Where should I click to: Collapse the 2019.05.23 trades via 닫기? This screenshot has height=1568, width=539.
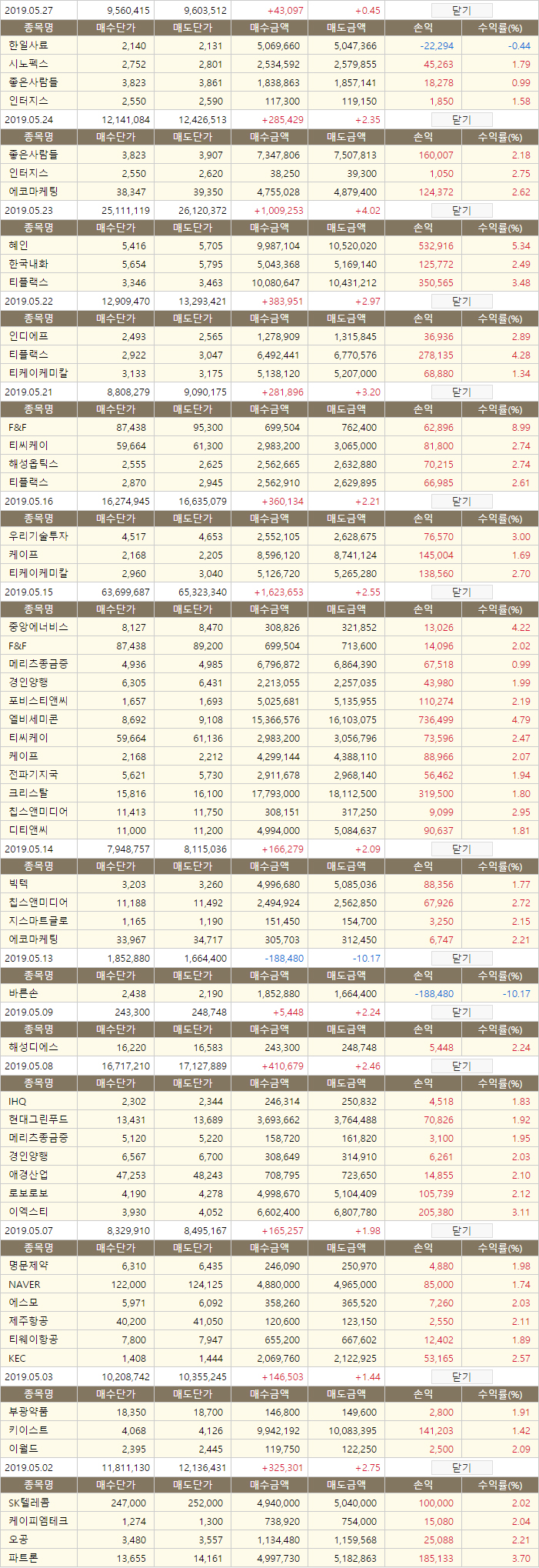(x=461, y=211)
